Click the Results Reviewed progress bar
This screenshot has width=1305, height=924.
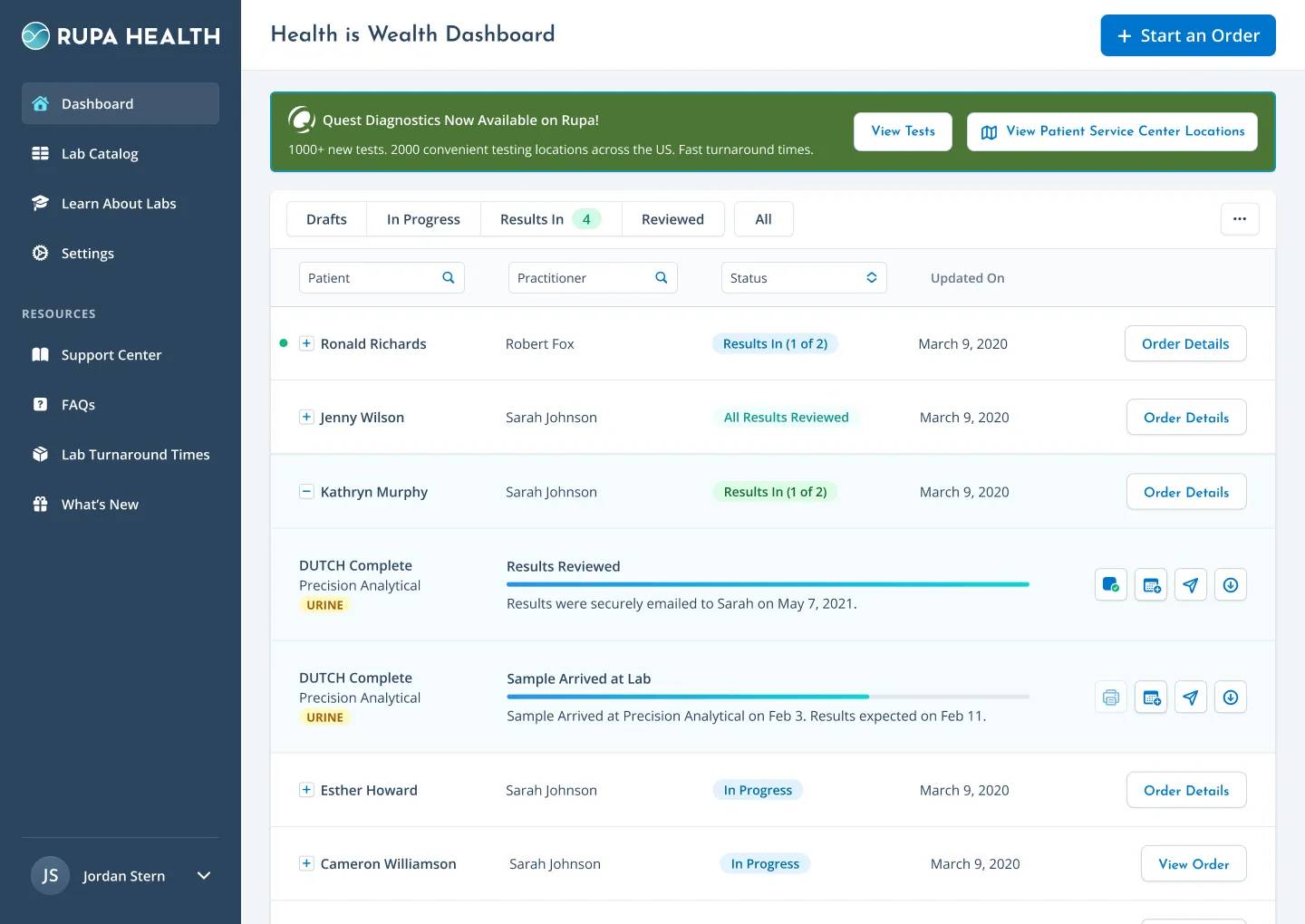(768, 584)
